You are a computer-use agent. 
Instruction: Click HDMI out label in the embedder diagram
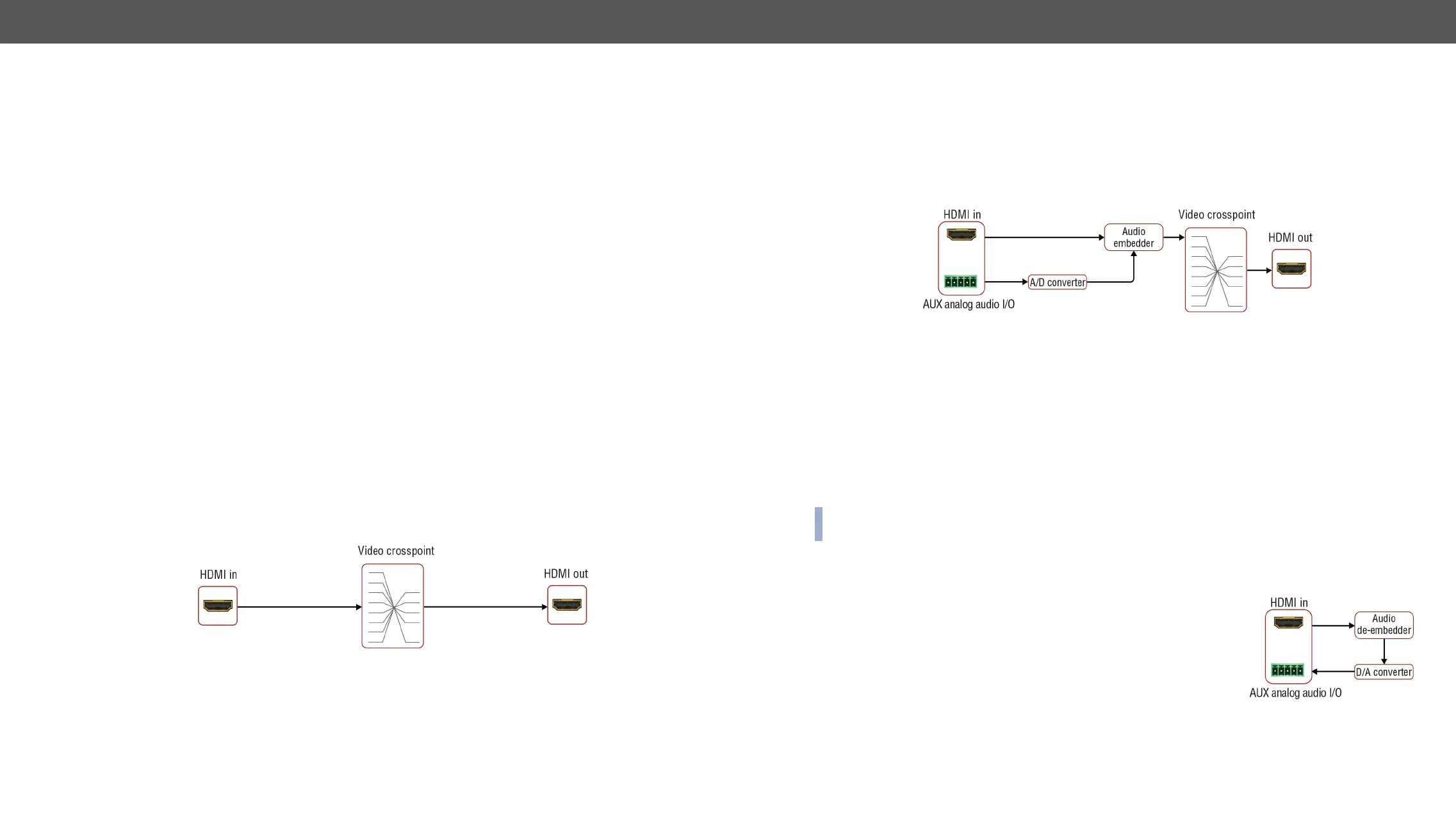pyautogui.click(x=1290, y=238)
